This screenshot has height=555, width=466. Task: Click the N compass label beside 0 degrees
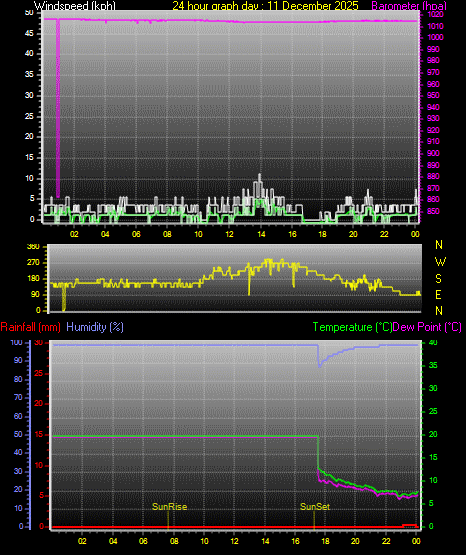point(439,311)
